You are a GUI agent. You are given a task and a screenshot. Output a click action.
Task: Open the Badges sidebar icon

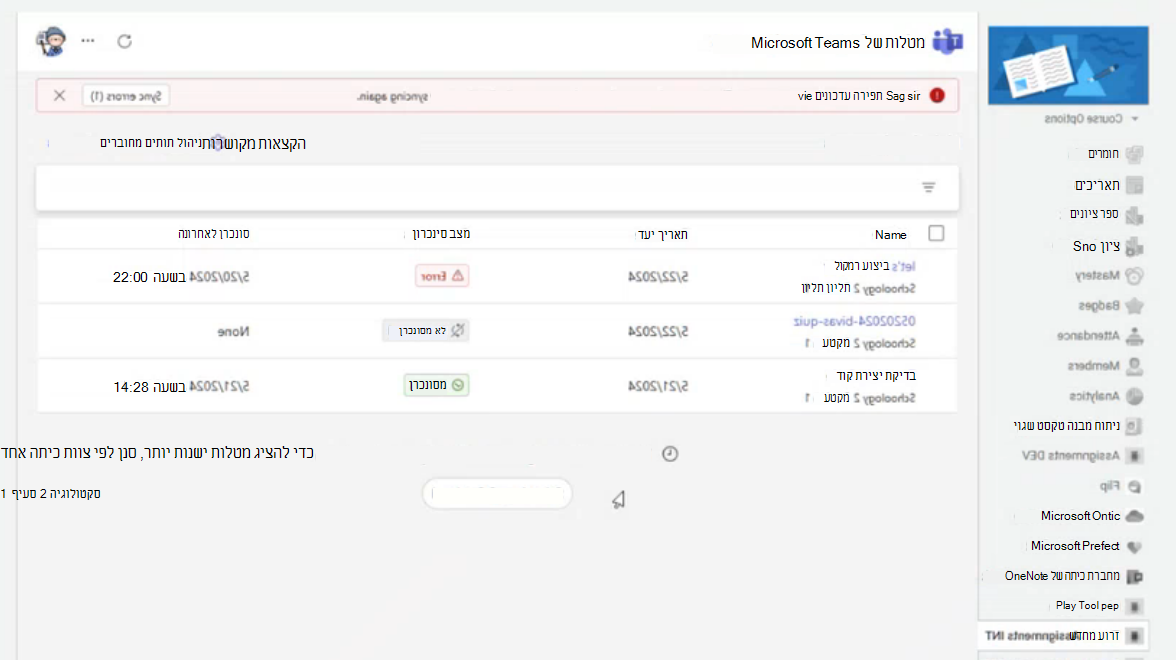click(x=1135, y=306)
